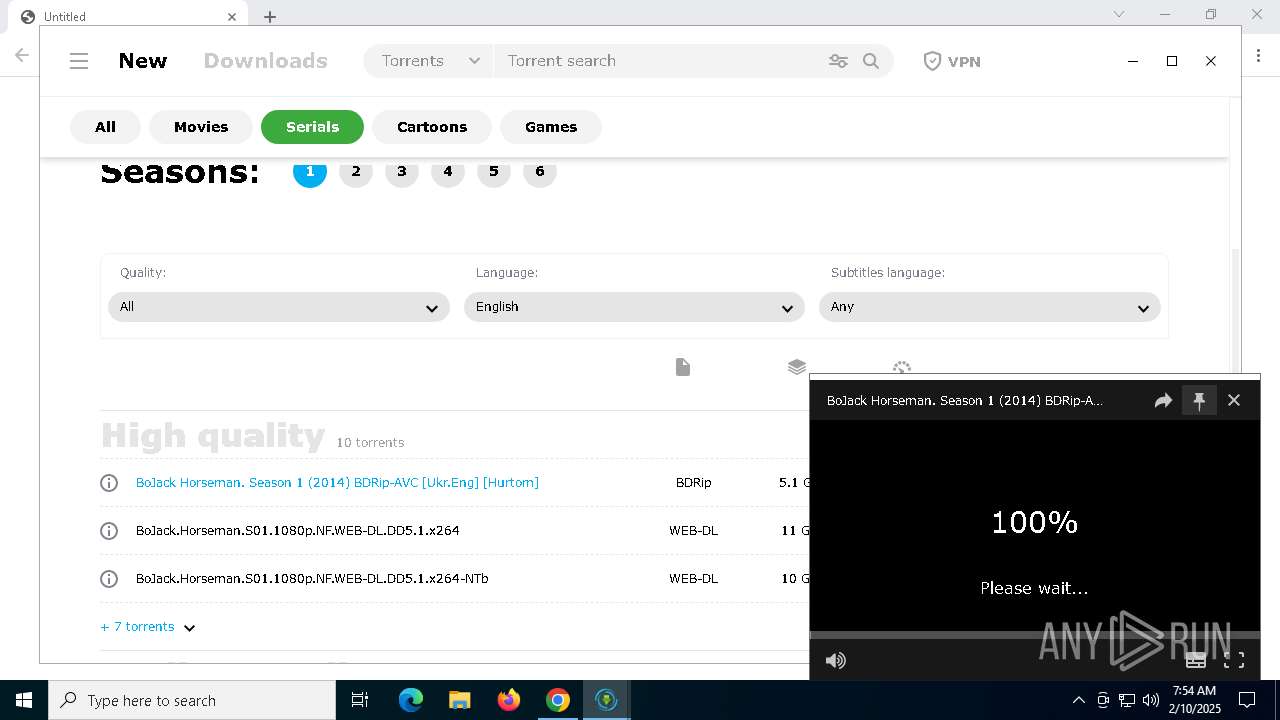Switch to the Serials category
Screen dimensions: 1280x720
pos(312,127)
